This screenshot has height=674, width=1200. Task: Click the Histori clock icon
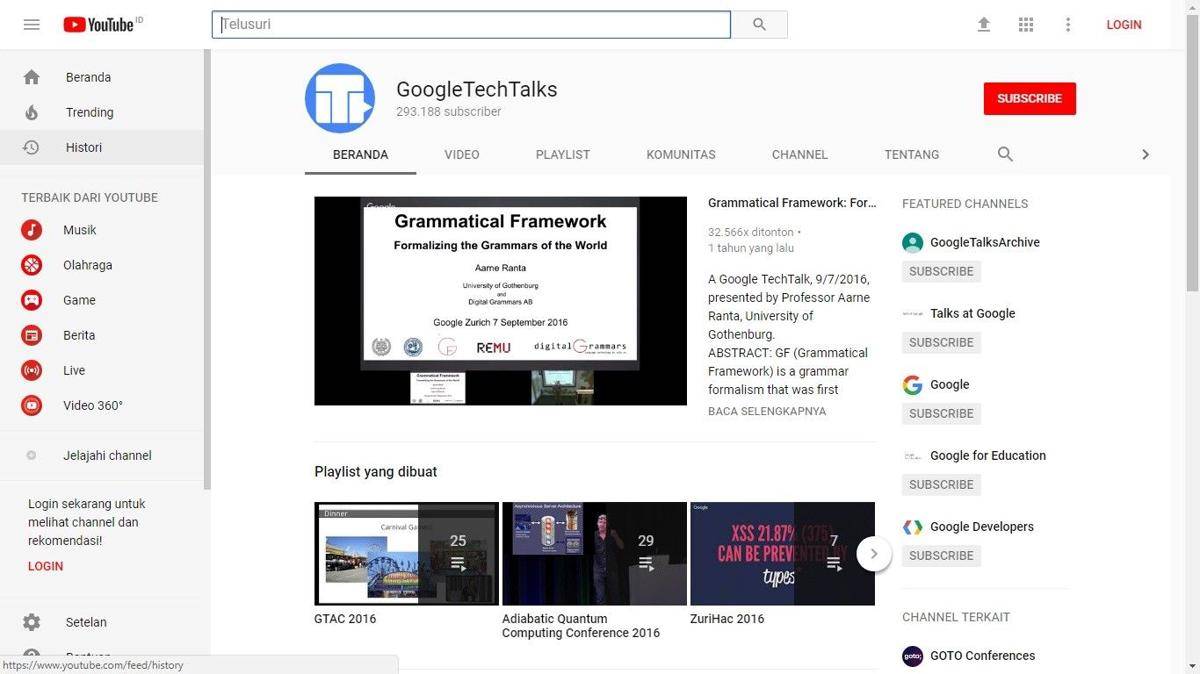(31, 147)
